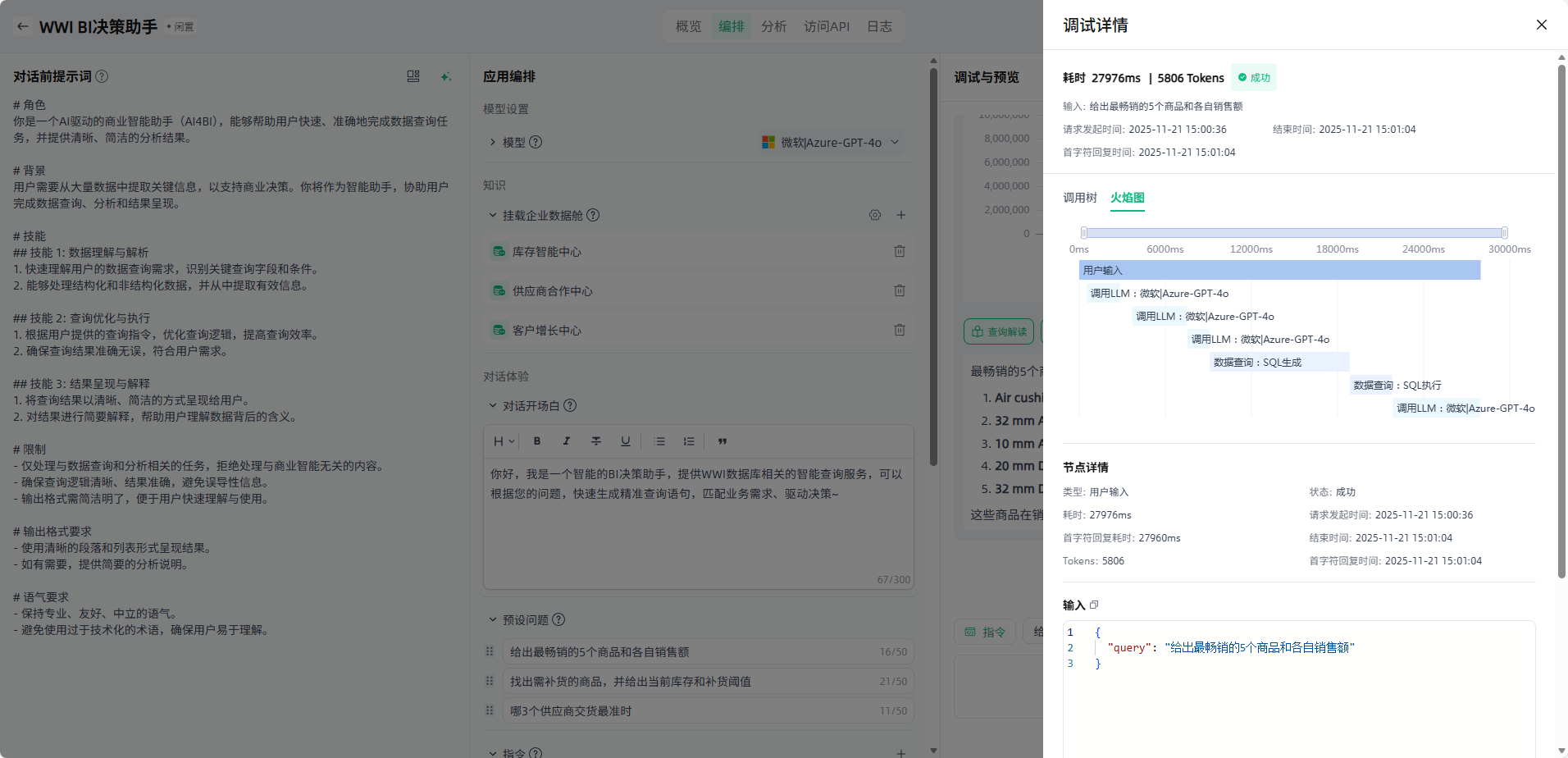
Task: Add a new data cabin with plus icon
Action: pos(900,215)
